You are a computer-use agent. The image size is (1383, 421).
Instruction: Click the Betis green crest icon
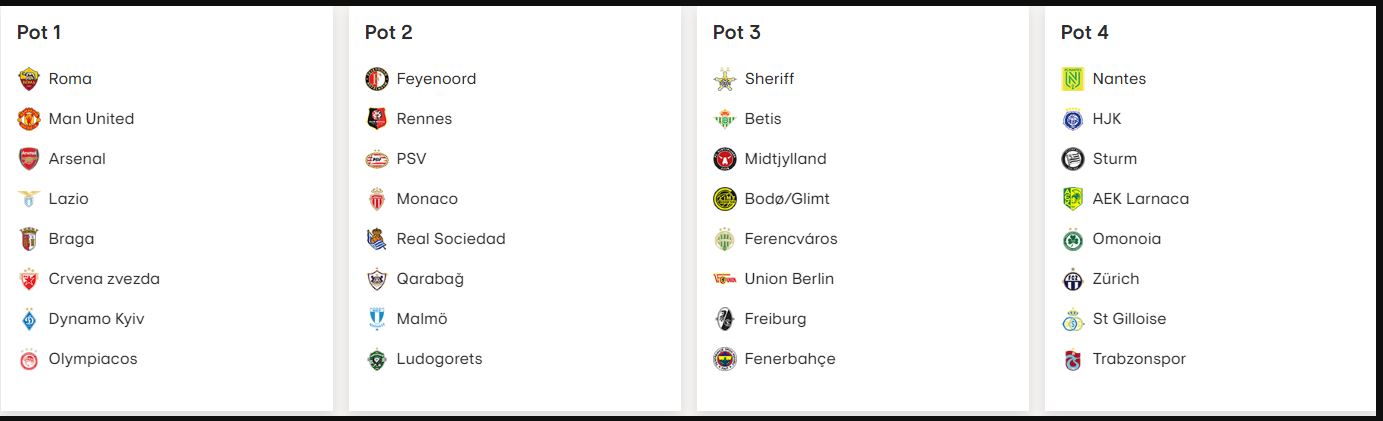click(x=725, y=119)
